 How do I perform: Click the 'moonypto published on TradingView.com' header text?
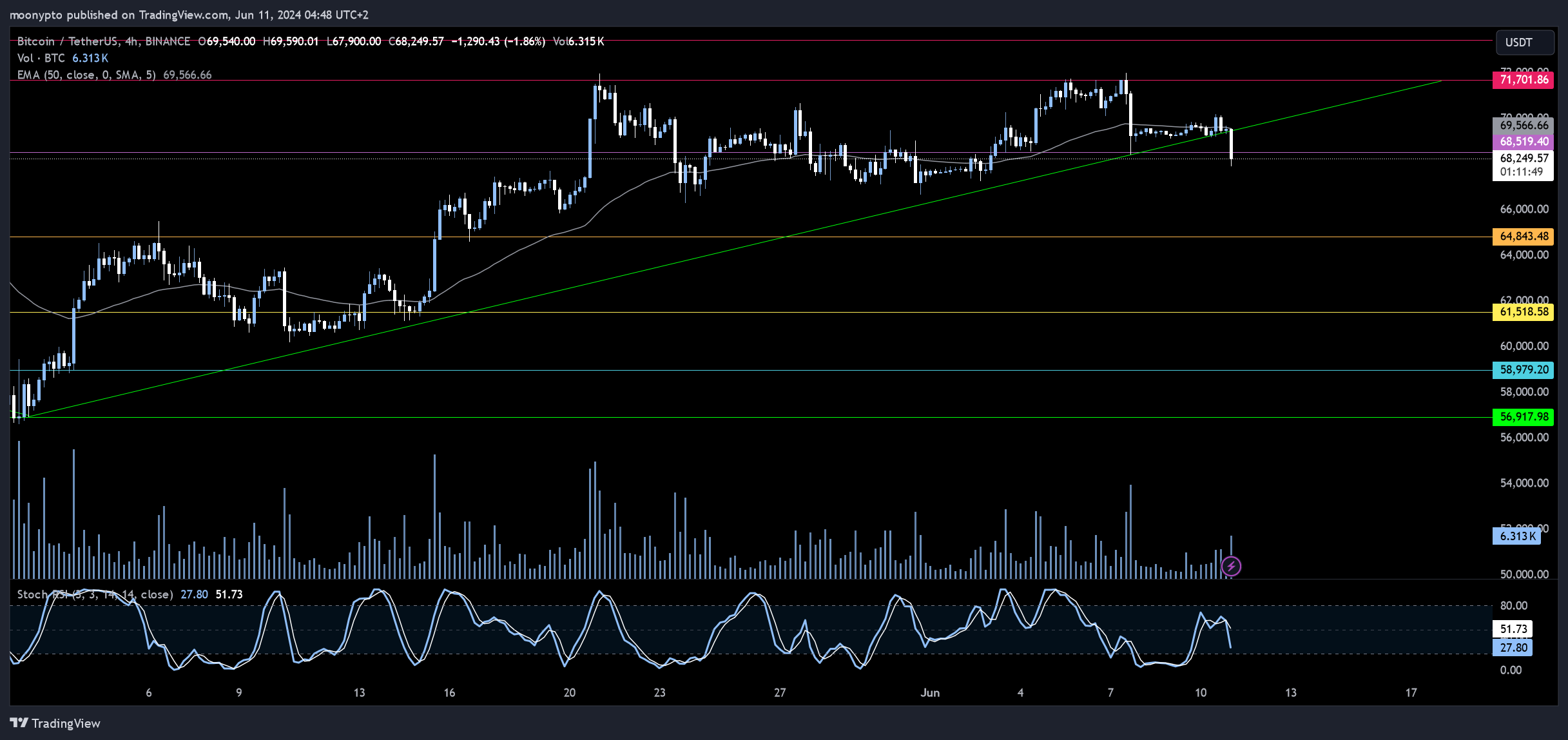click(x=119, y=14)
